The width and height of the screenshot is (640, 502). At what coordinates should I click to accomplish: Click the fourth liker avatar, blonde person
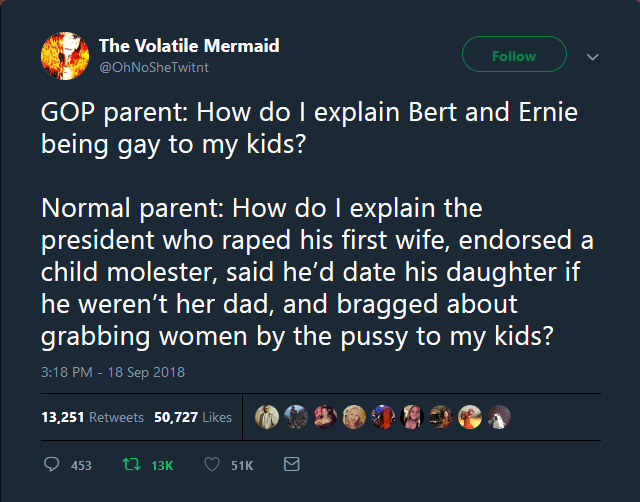(353, 417)
